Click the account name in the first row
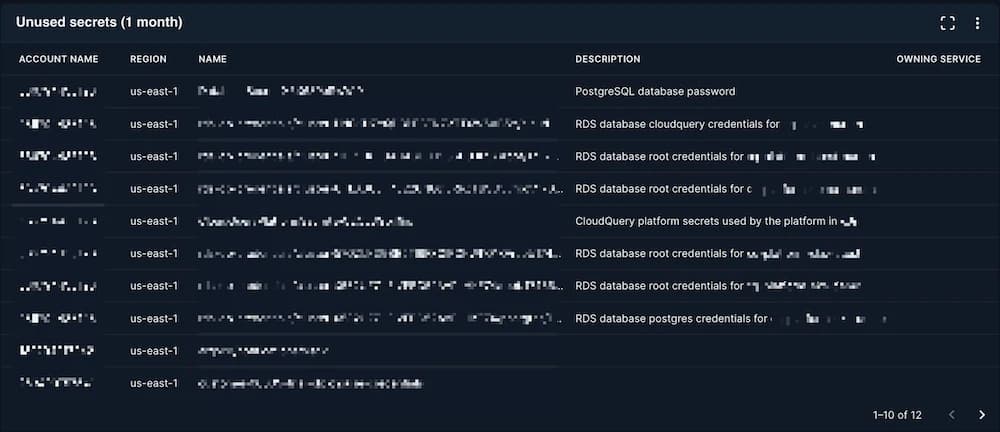The width and height of the screenshot is (1000, 432). [58, 92]
